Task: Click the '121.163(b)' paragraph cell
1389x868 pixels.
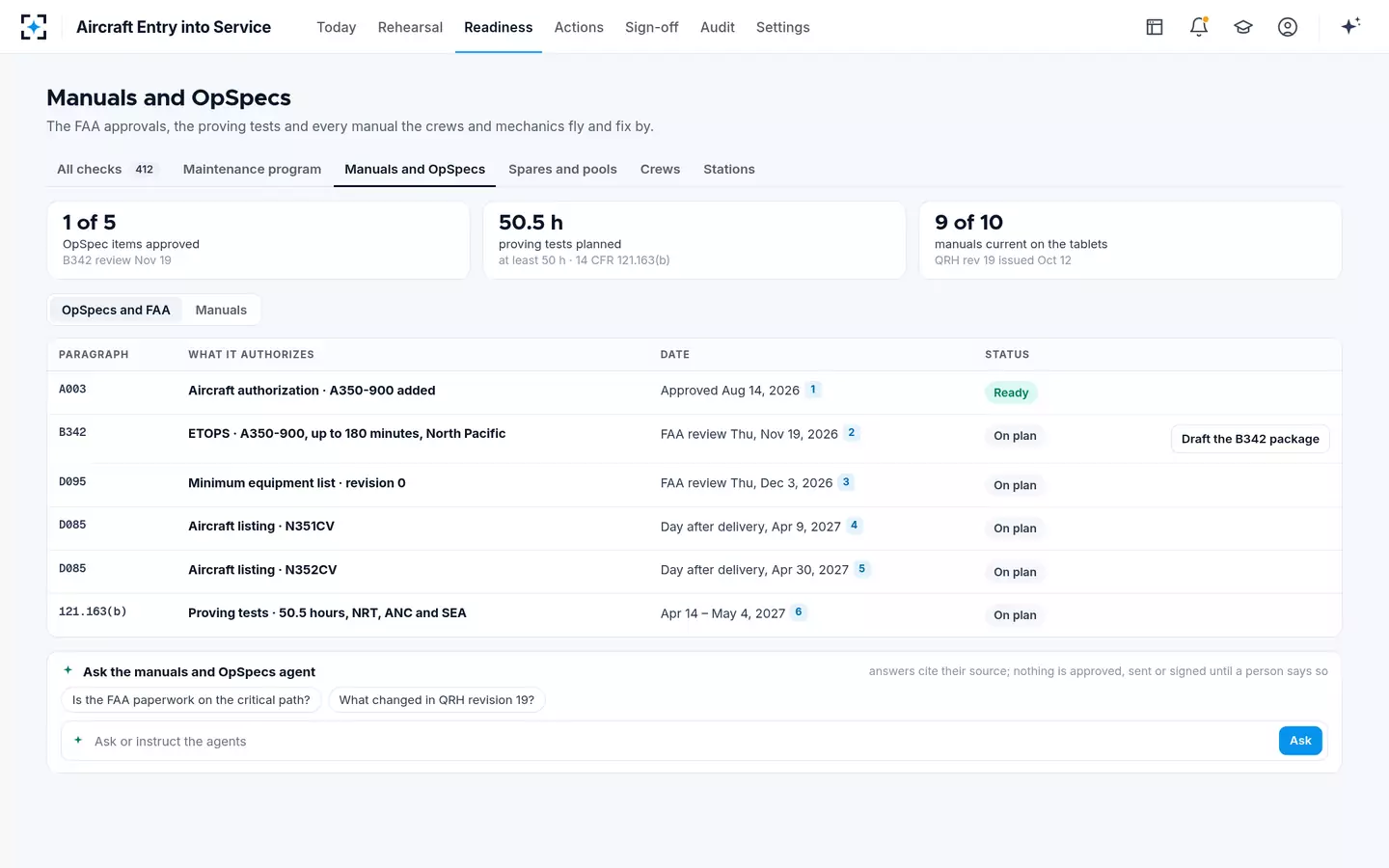Action: point(93,611)
